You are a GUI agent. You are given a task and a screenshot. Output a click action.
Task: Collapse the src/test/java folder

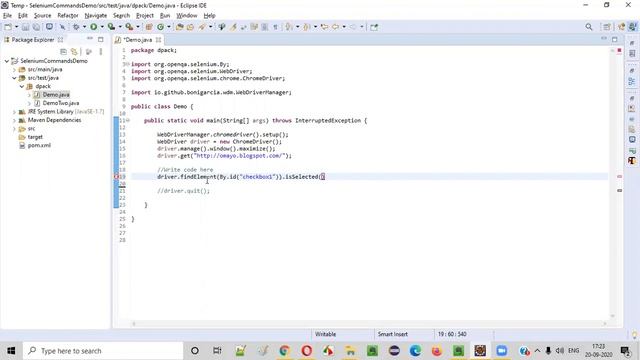coord(15,78)
